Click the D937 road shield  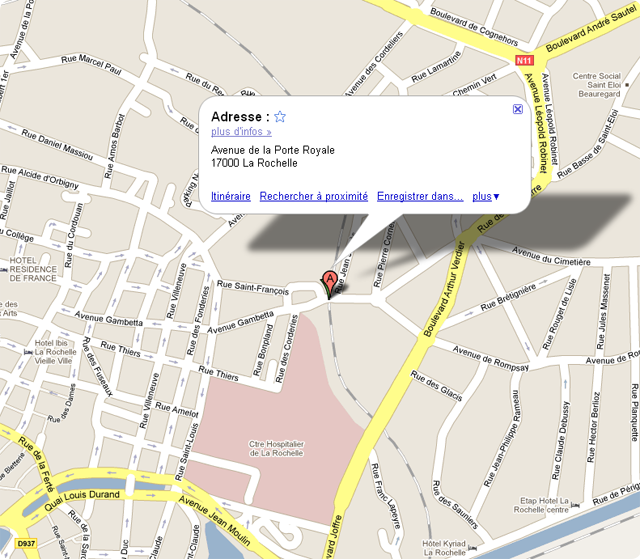26,543
